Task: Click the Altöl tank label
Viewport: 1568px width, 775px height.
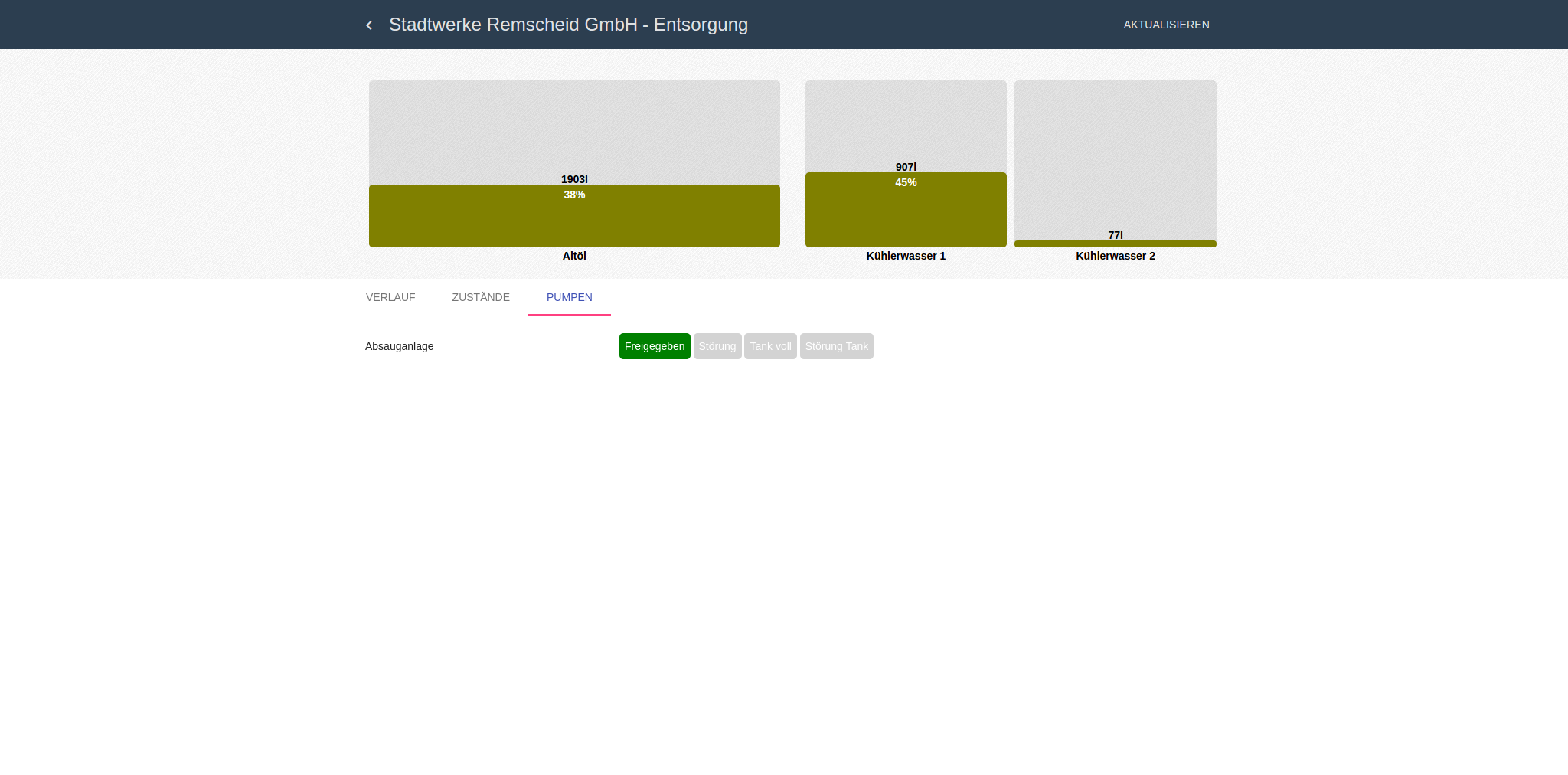Action: [574, 256]
